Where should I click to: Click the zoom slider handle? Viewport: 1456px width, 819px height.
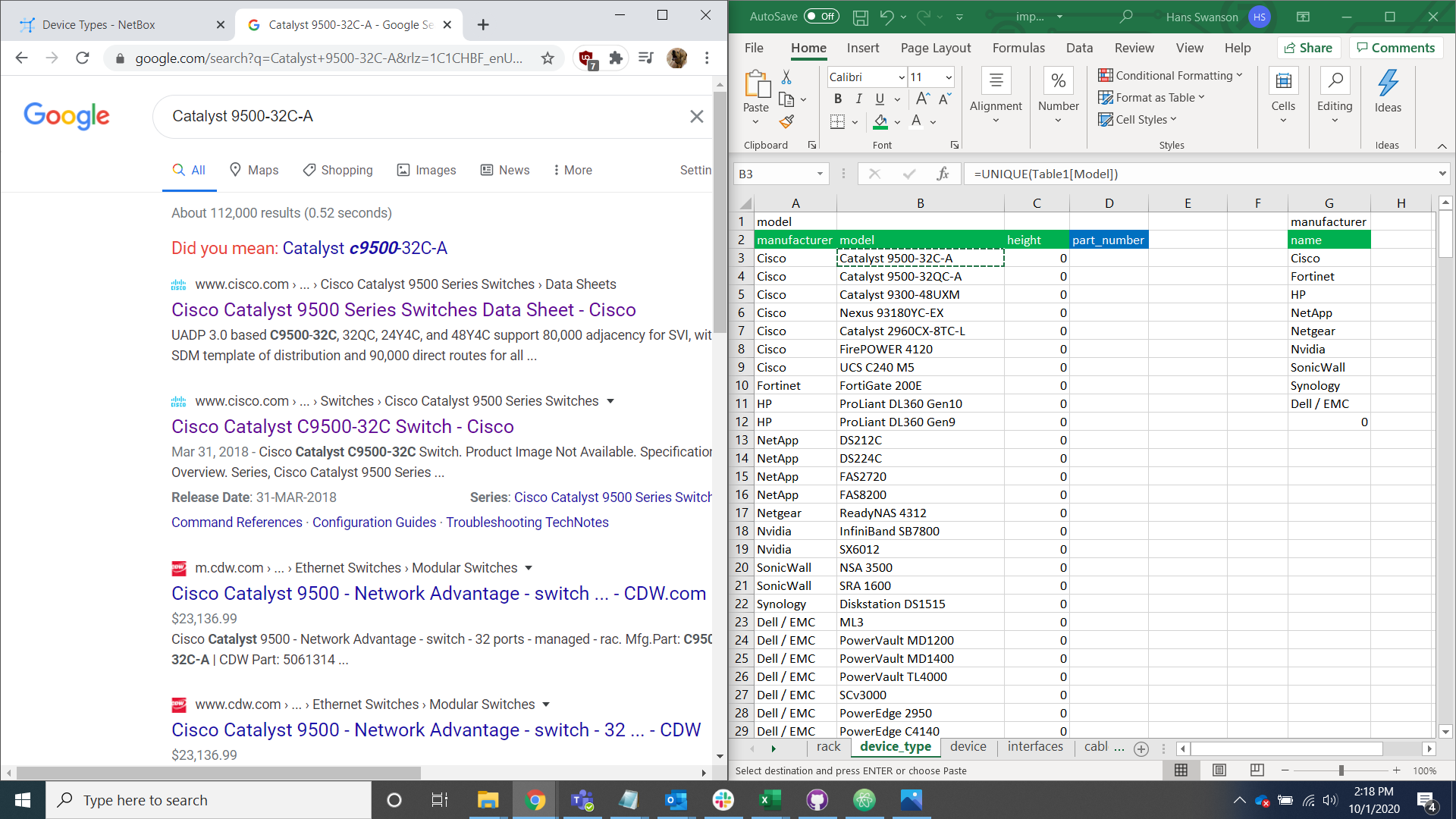1341,770
